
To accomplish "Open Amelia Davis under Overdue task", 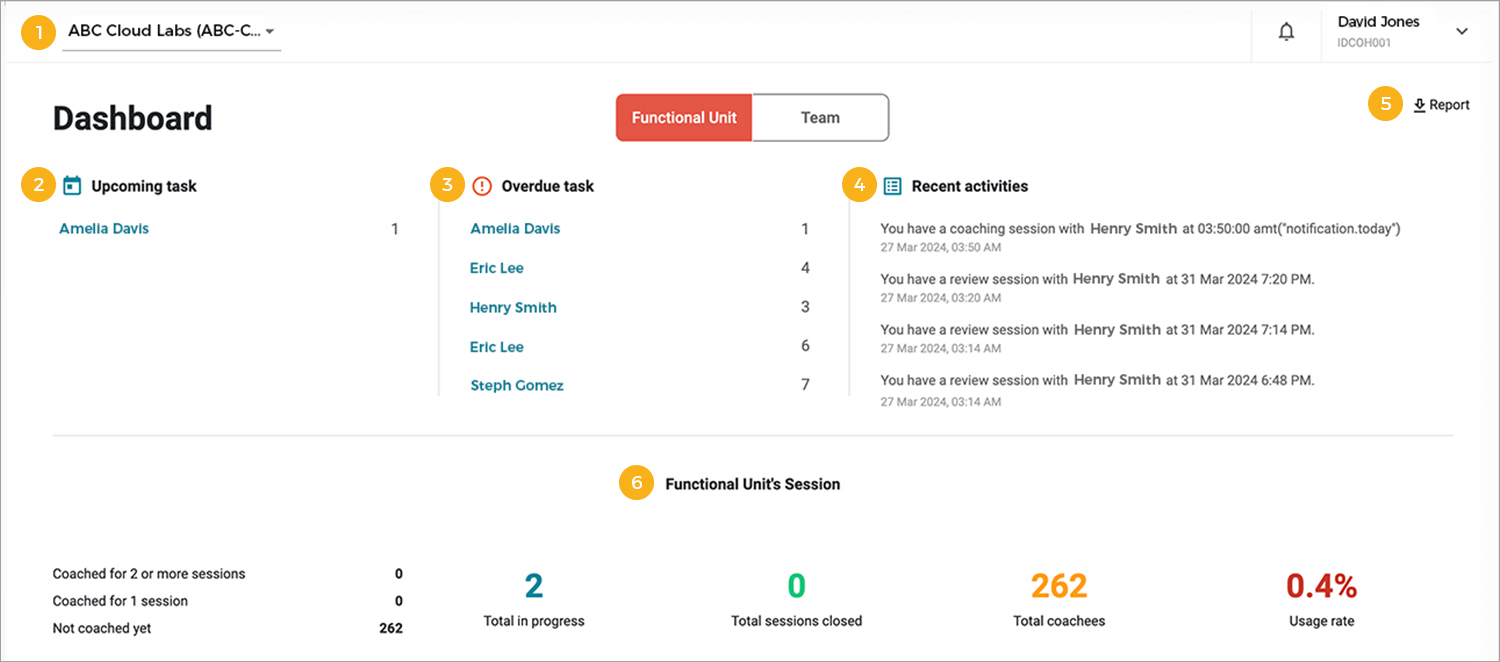I will tap(515, 229).
